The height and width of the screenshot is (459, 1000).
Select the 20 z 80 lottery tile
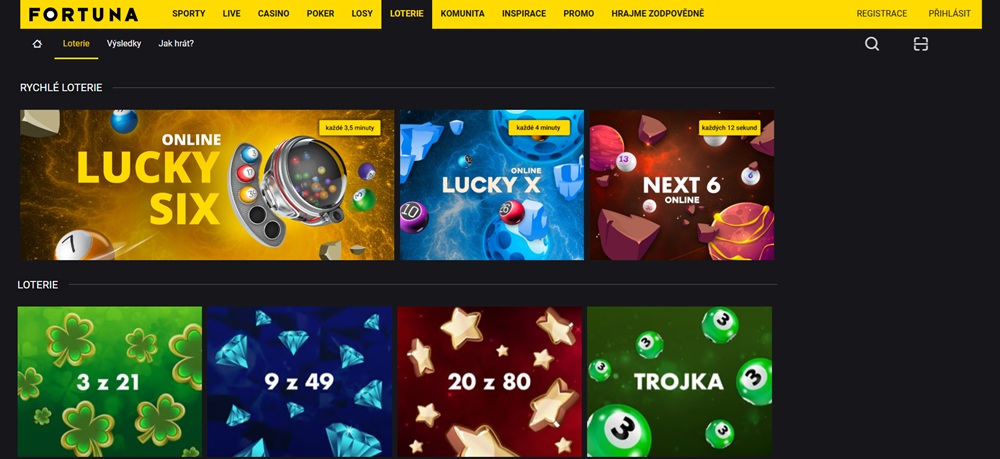[489, 382]
